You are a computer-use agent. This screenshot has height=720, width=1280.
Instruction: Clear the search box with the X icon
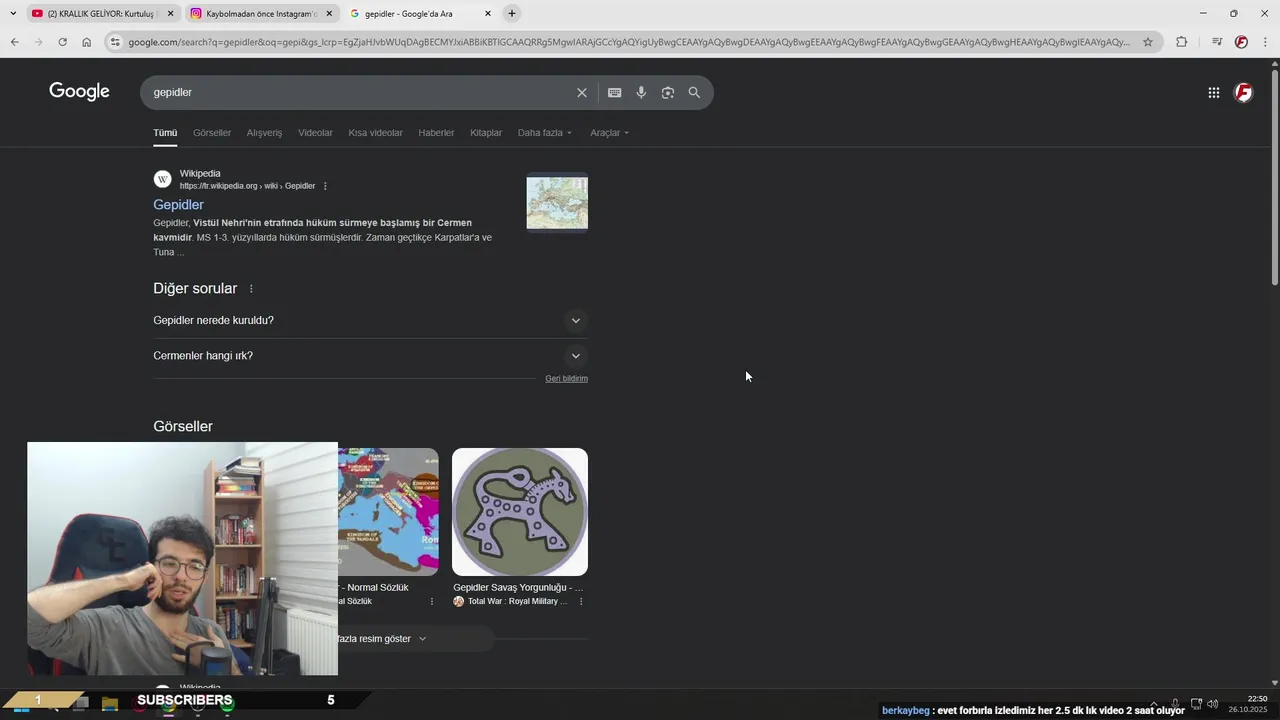click(x=582, y=93)
